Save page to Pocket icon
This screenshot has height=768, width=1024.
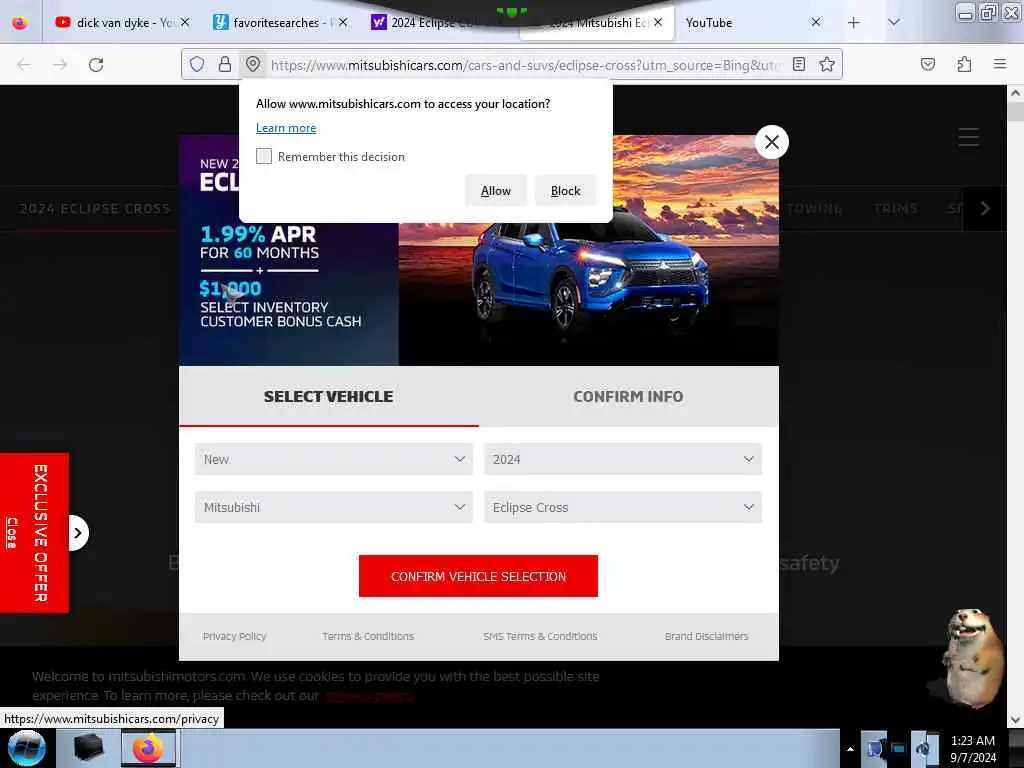[927, 64]
